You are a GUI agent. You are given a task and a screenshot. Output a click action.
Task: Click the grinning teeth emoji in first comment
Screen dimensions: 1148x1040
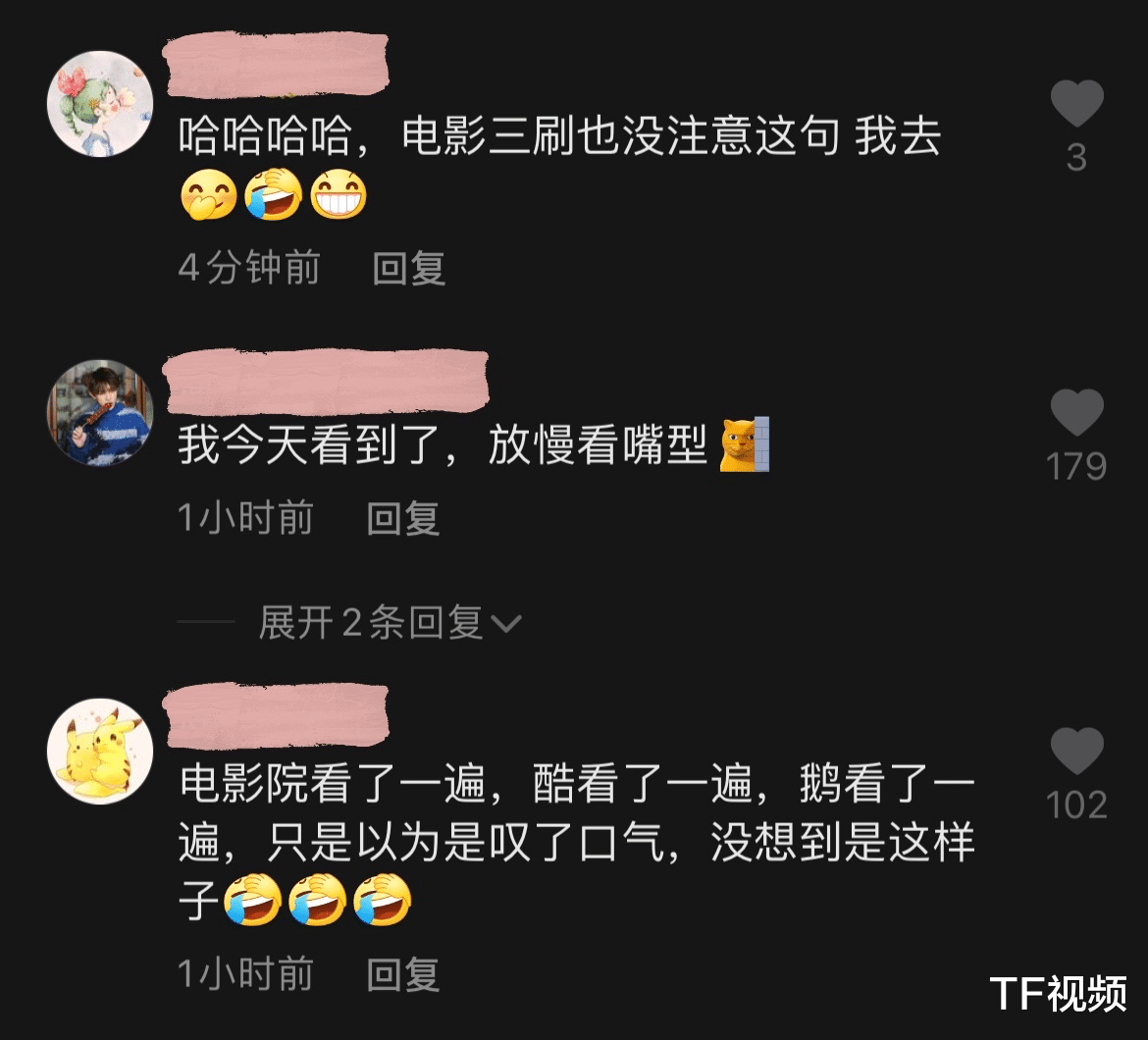coord(339,194)
